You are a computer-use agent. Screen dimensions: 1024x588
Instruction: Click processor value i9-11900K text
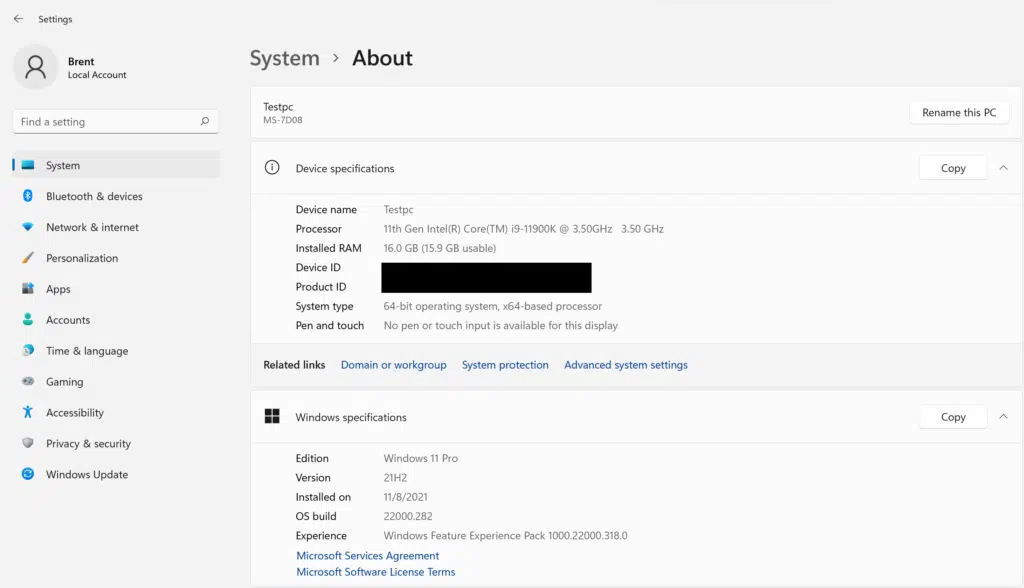(523, 229)
